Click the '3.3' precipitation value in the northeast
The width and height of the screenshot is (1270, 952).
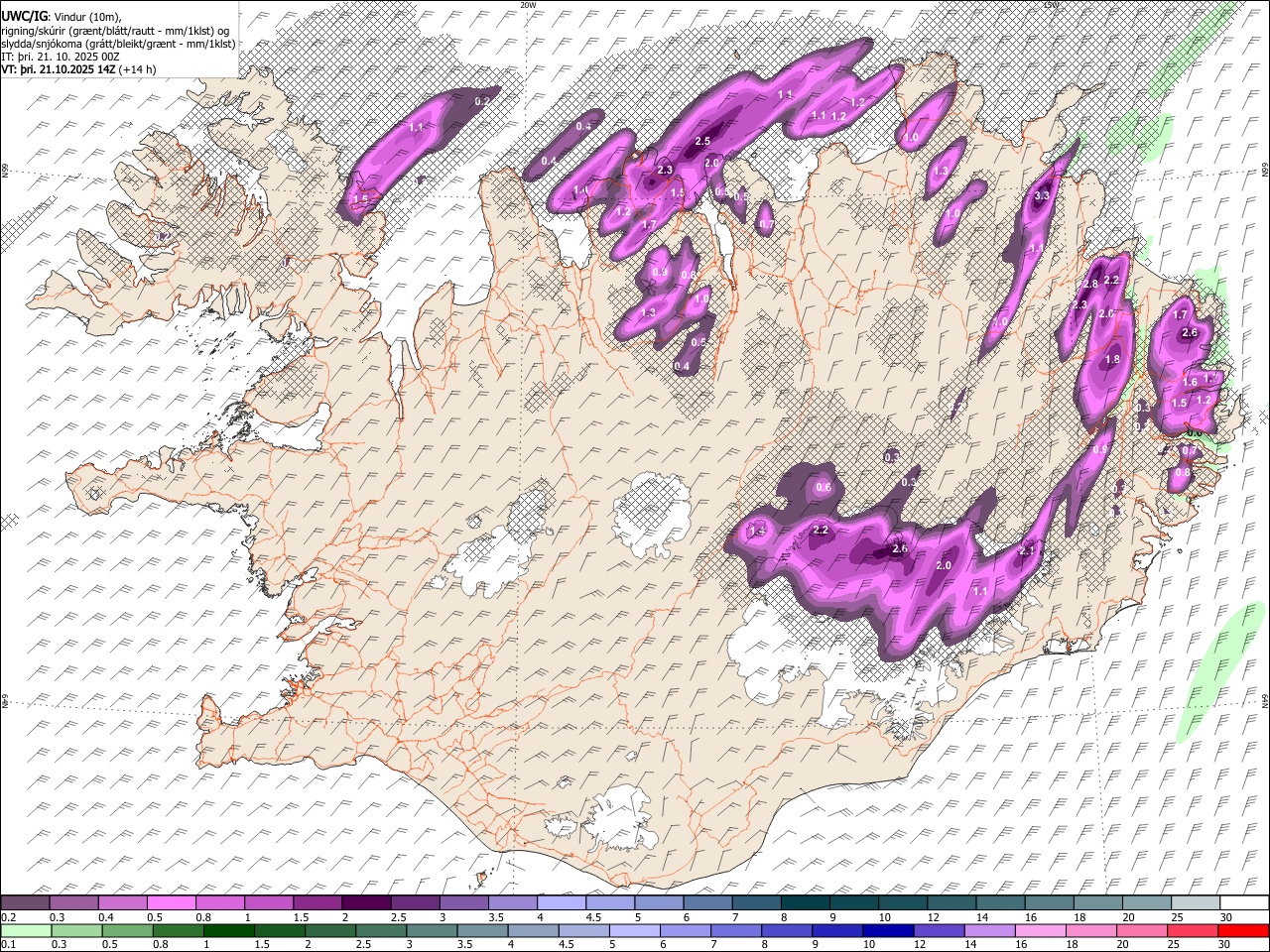[x=1042, y=196]
